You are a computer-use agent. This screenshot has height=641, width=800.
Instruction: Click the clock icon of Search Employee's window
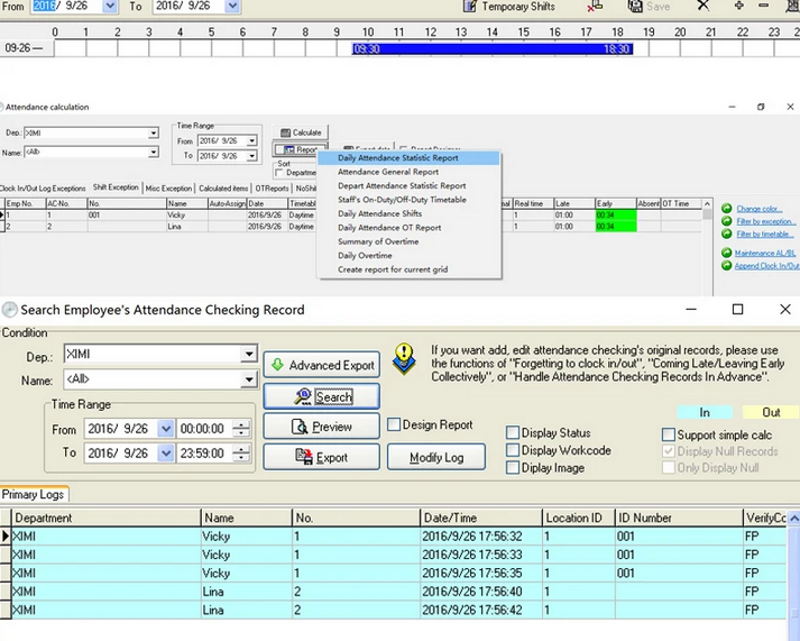pyautogui.click(x=9, y=309)
